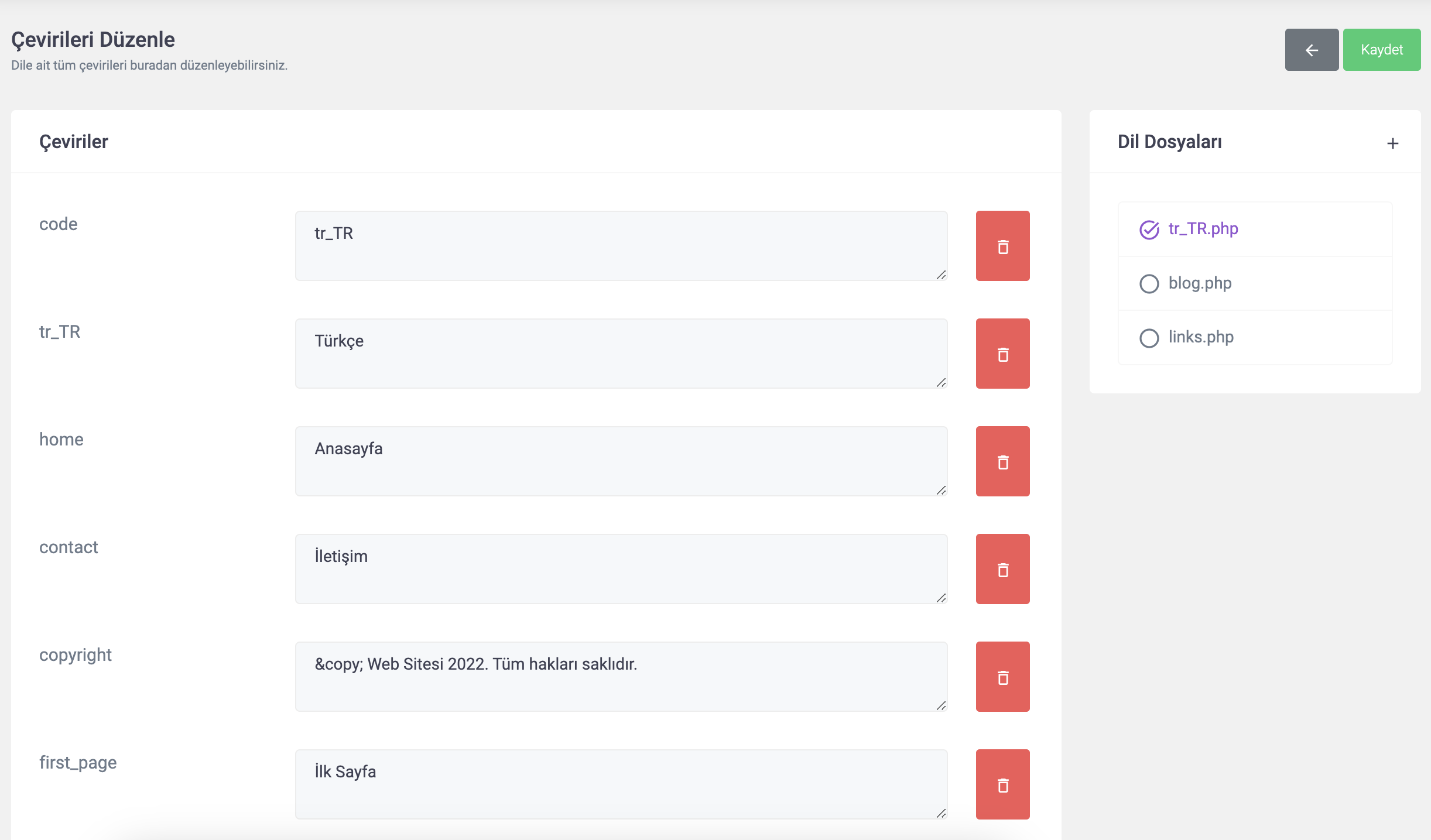Viewport: 1431px width, 840px height.
Task: Add a new language file with plus icon
Action: (x=1393, y=143)
